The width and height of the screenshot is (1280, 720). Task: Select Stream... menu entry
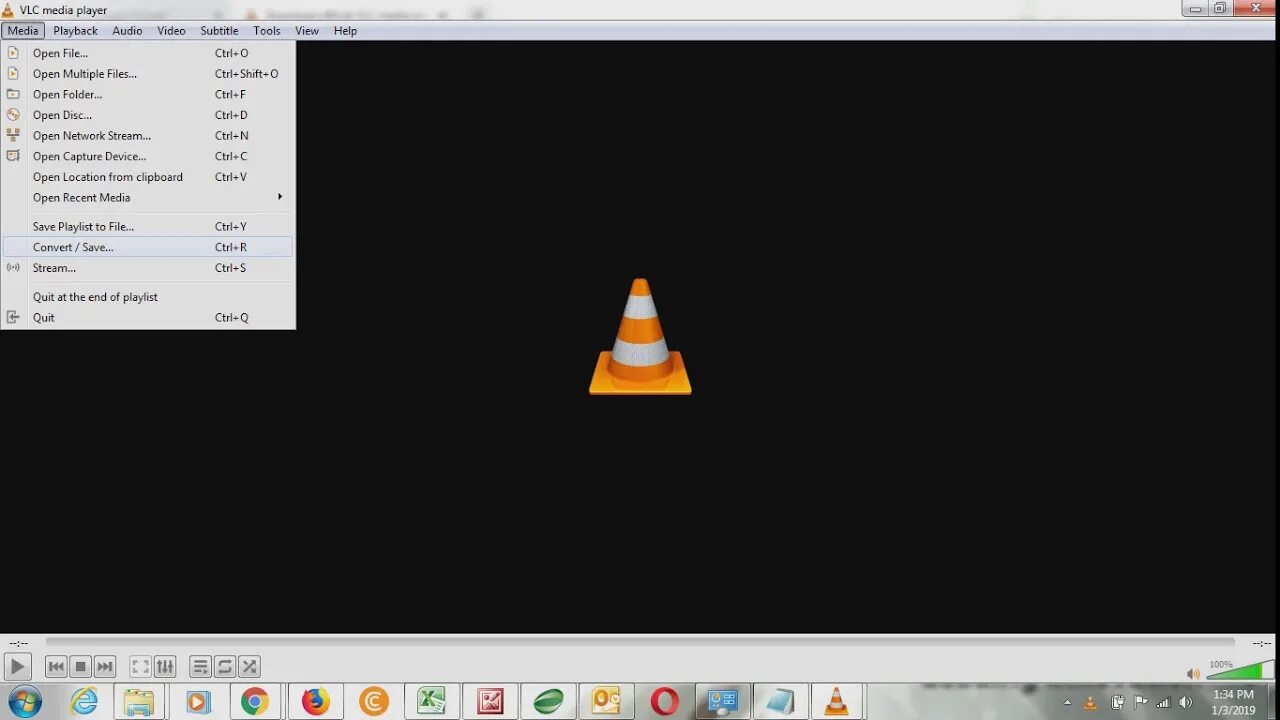pos(148,268)
